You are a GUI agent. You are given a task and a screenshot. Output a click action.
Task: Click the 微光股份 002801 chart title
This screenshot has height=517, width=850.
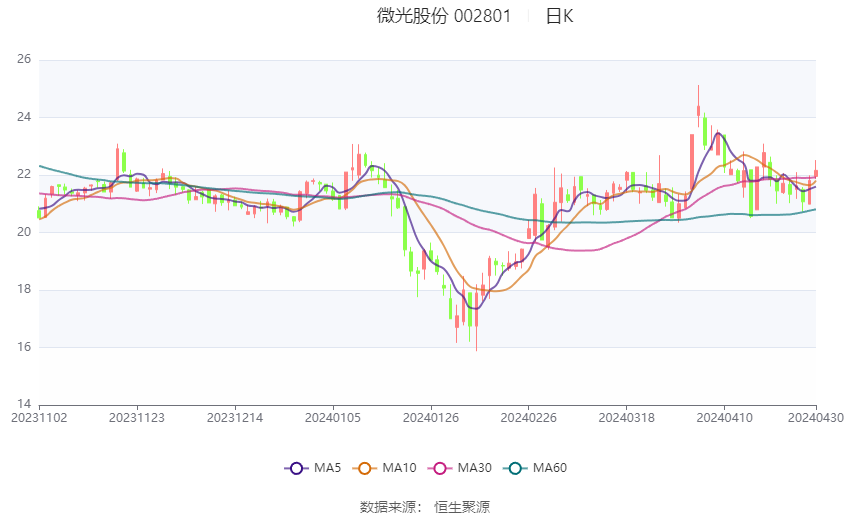point(444,16)
